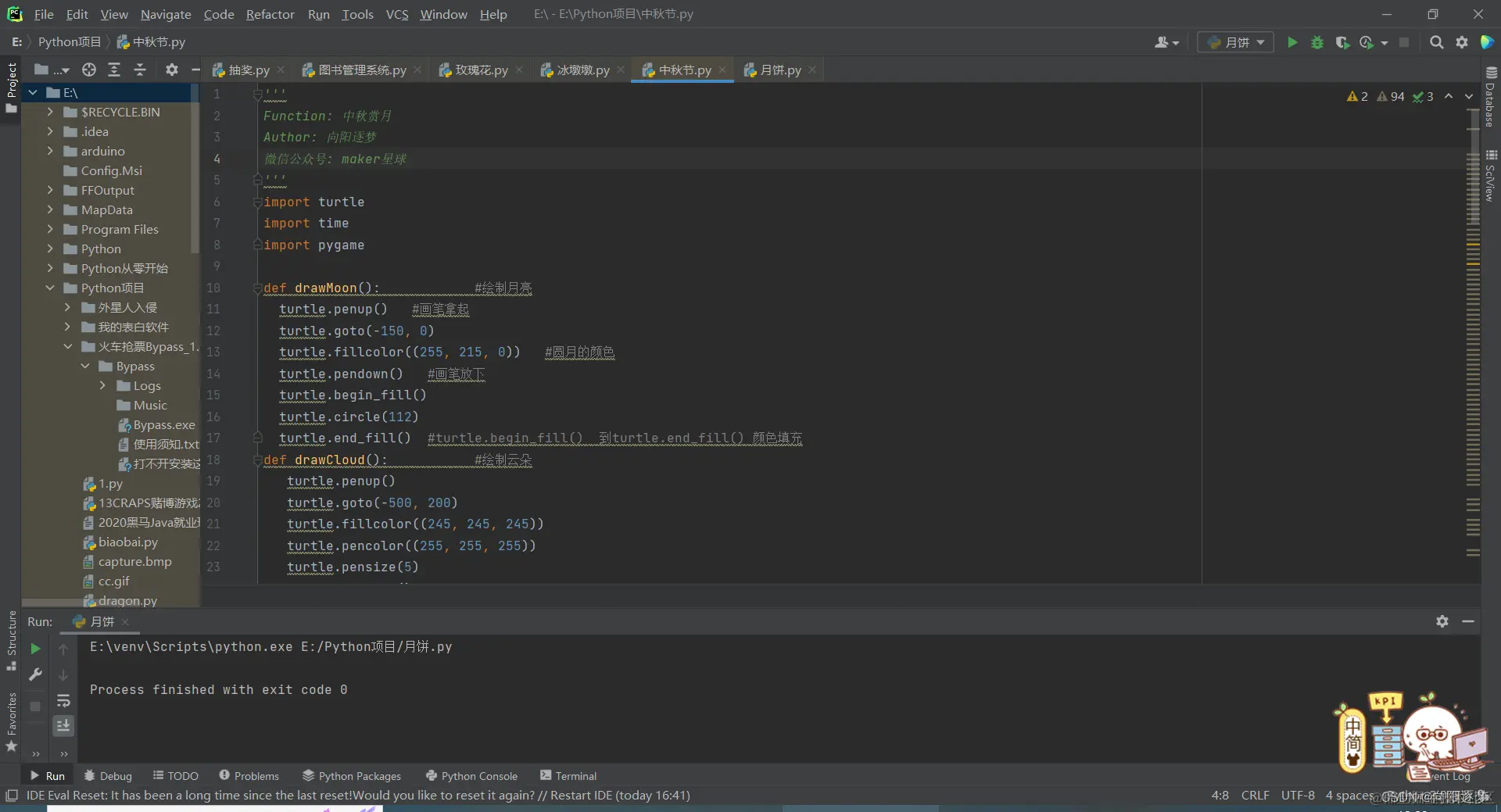Collapse the E:\ root node
Viewport: 1501px width, 812px height.
click(x=33, y=92)
